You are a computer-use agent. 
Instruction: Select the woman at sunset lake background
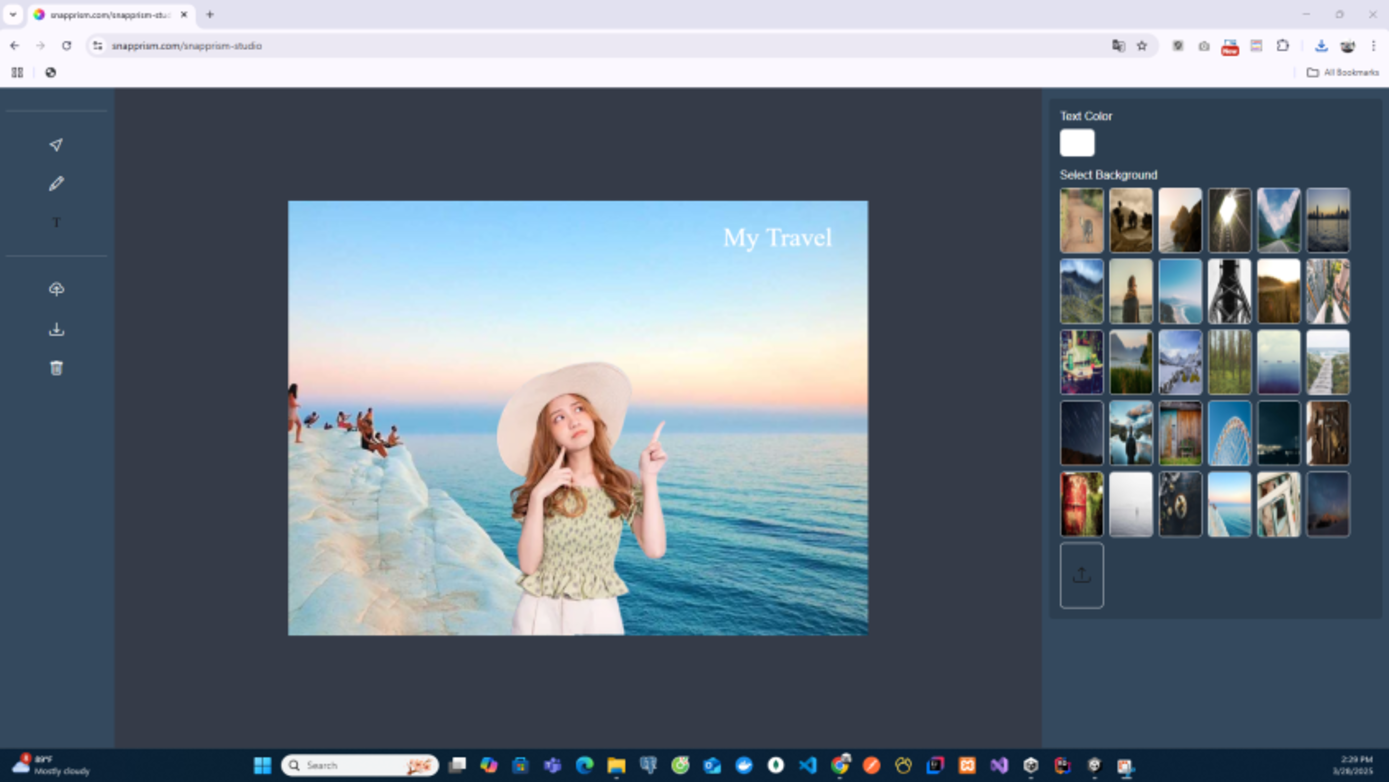1131,291
